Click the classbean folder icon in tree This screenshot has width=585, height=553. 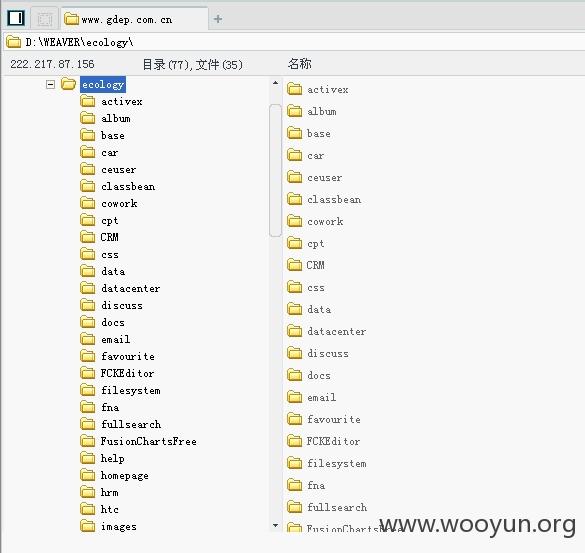(x=88, y=186)
